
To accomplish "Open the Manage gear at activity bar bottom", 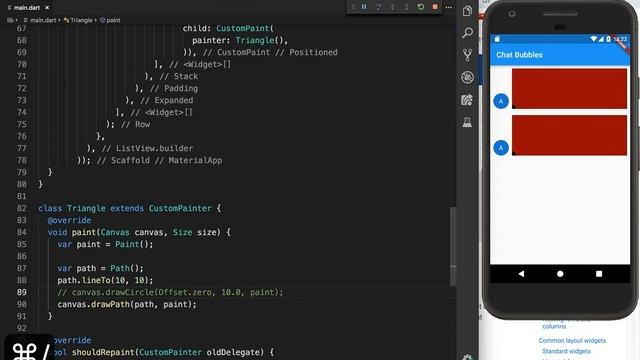I will coord(467,357).
